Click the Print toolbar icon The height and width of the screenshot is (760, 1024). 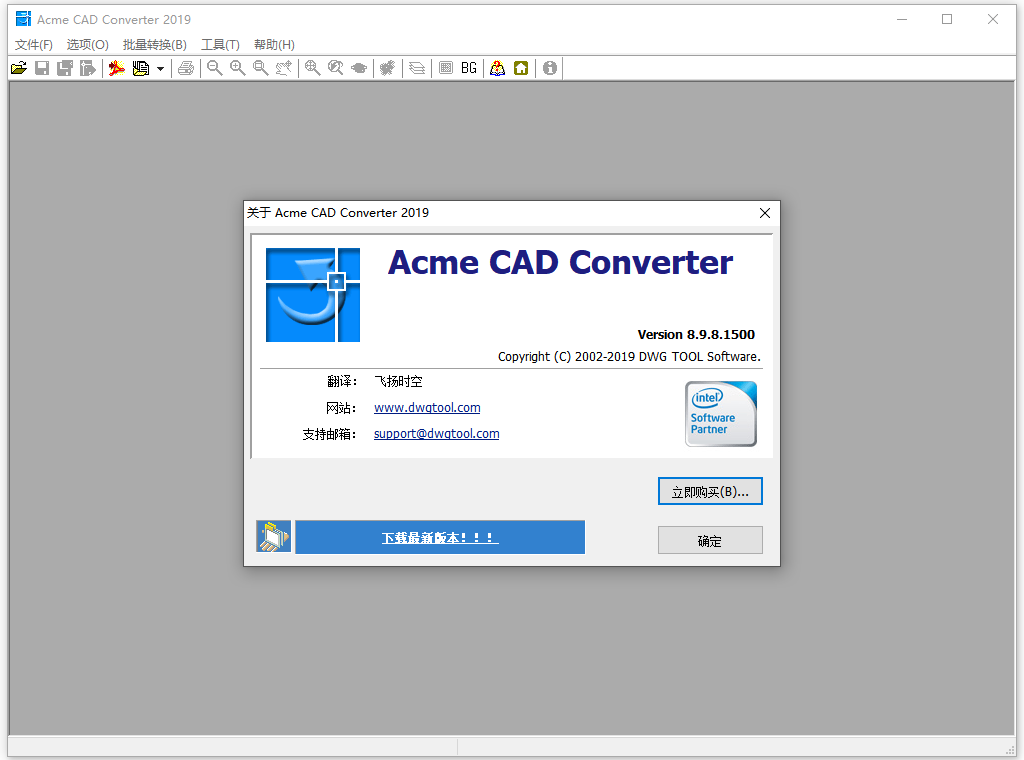point(186,67)
